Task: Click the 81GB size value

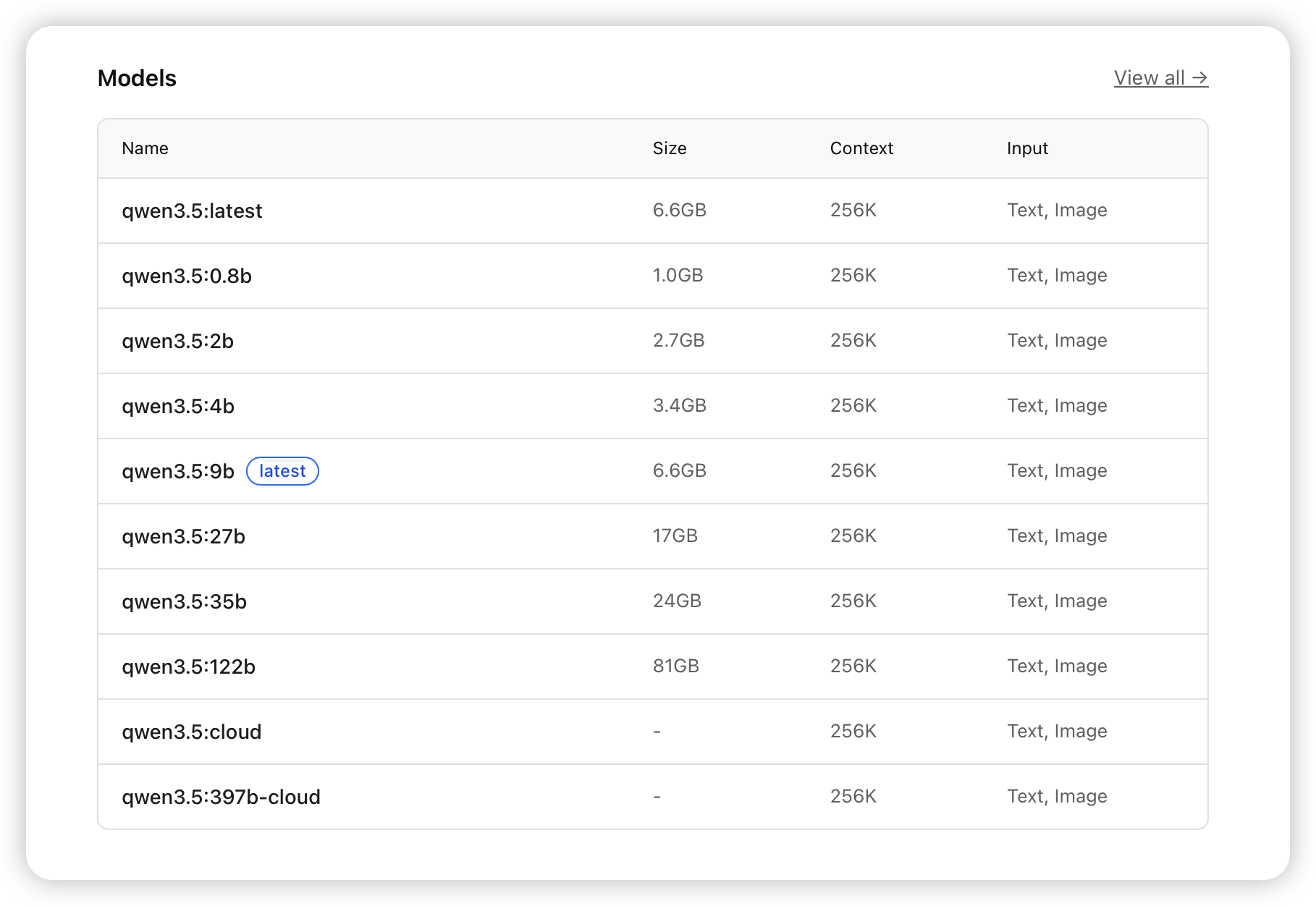Action: (675, 666)
